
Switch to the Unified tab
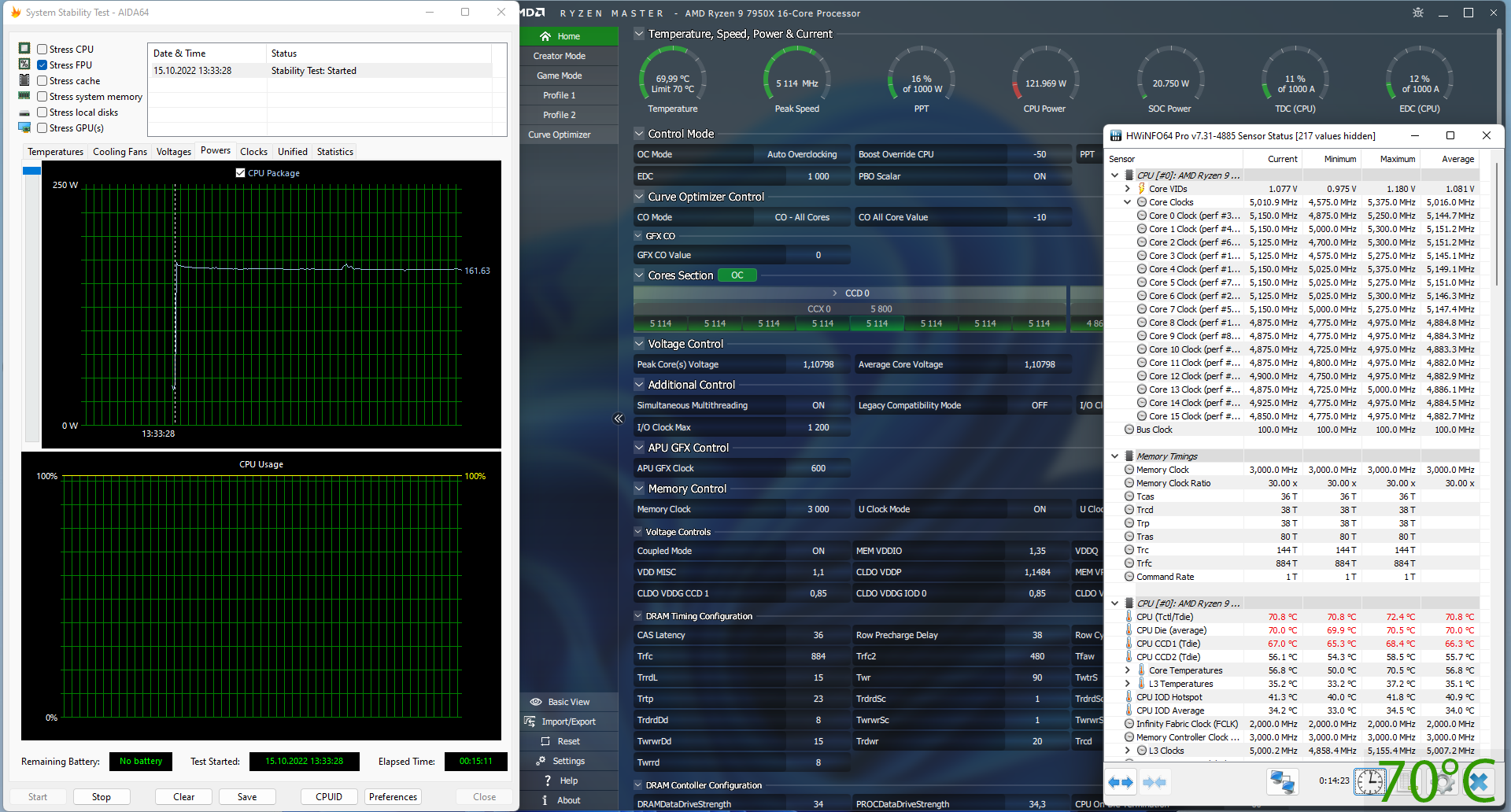(x=293, y=152)
